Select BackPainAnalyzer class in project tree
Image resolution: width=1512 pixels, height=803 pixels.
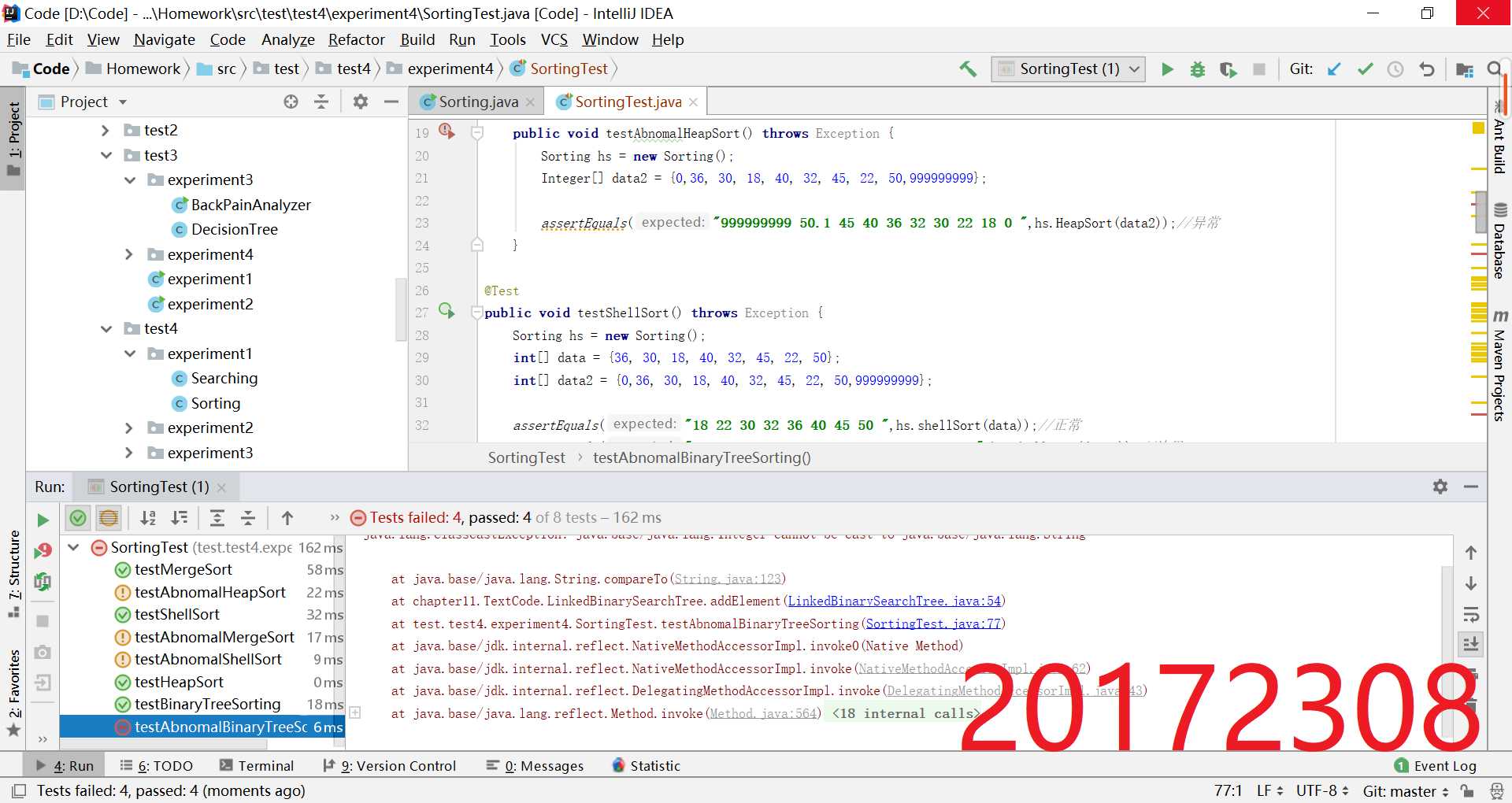pos(250,205)
